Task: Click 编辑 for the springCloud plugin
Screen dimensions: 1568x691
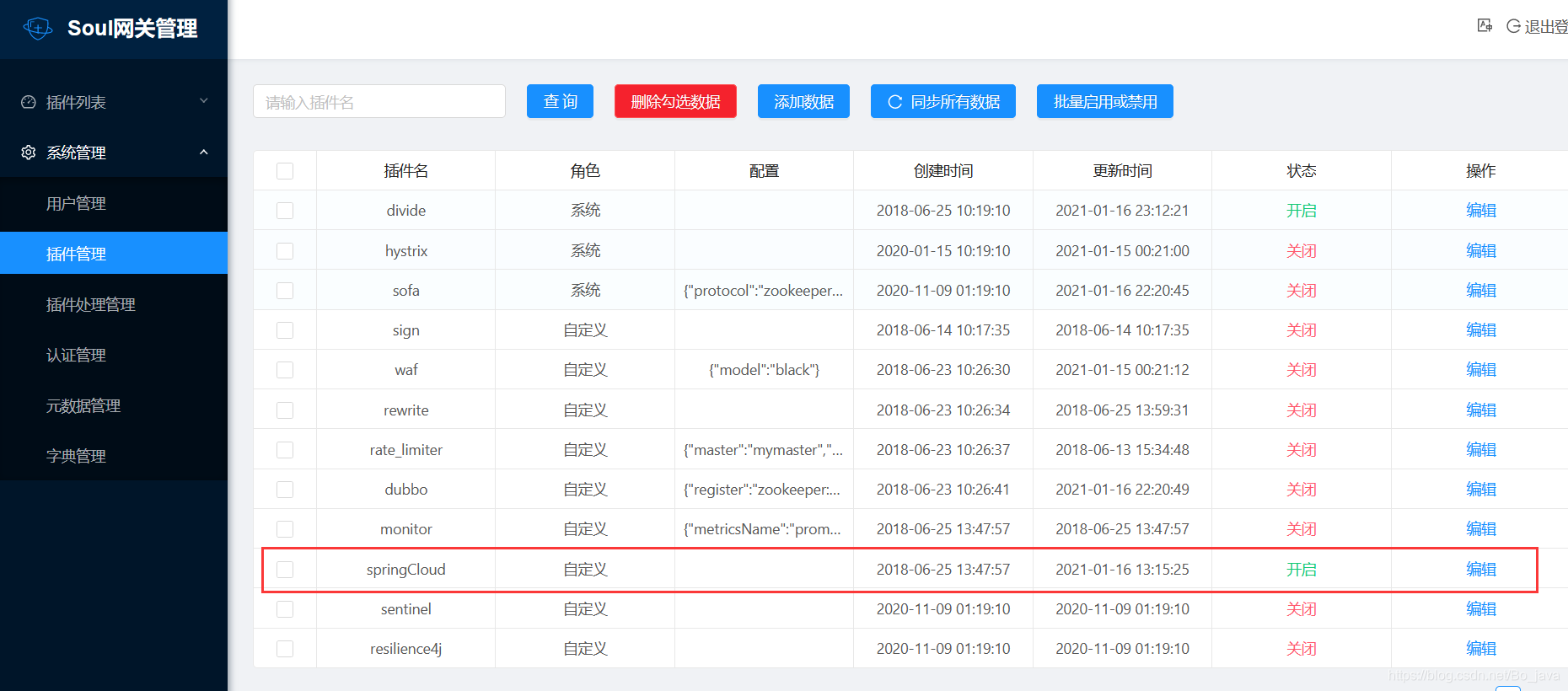Action: pyautogui.click(x=1481, y=570)
